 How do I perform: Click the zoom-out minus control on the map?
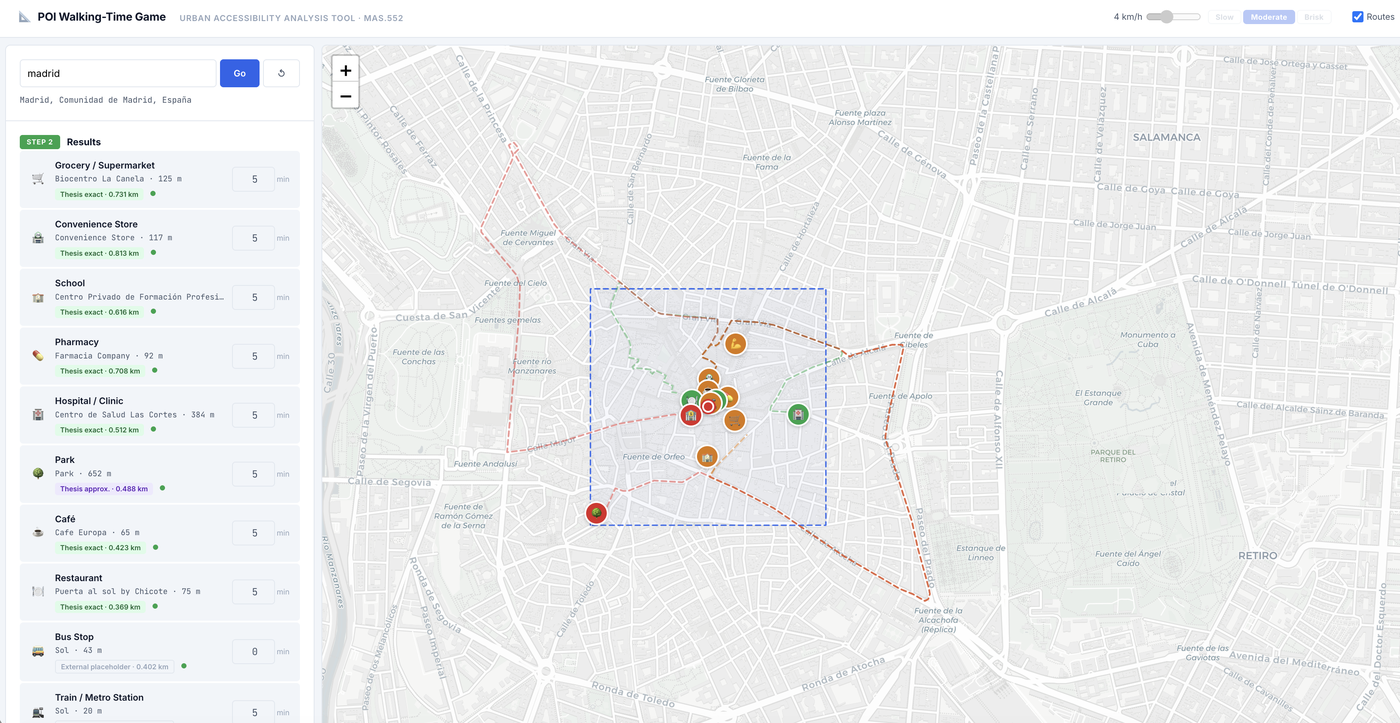click(345, 96)
